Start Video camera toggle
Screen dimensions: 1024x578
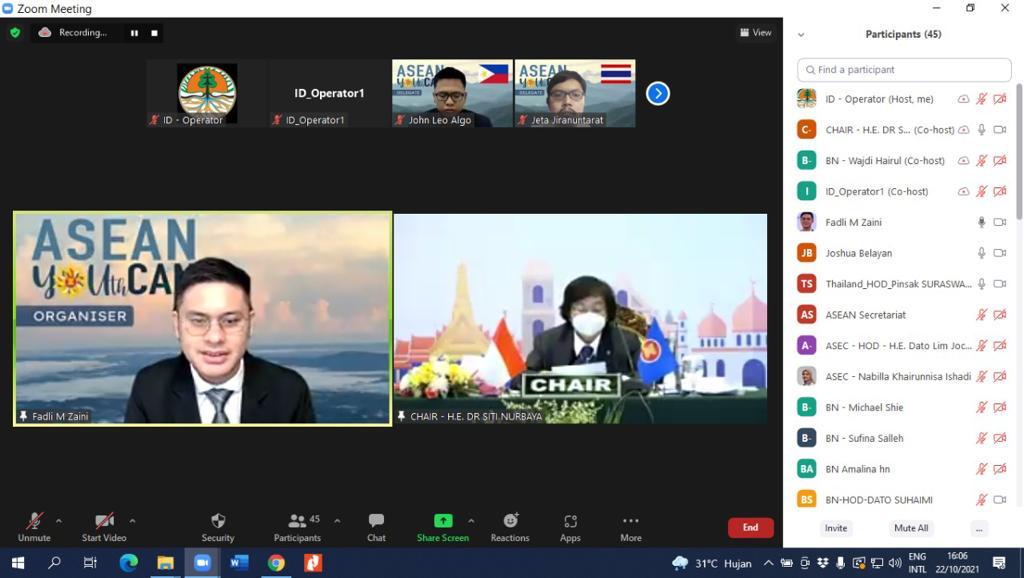pyautogui.click(x=104, y=521)
